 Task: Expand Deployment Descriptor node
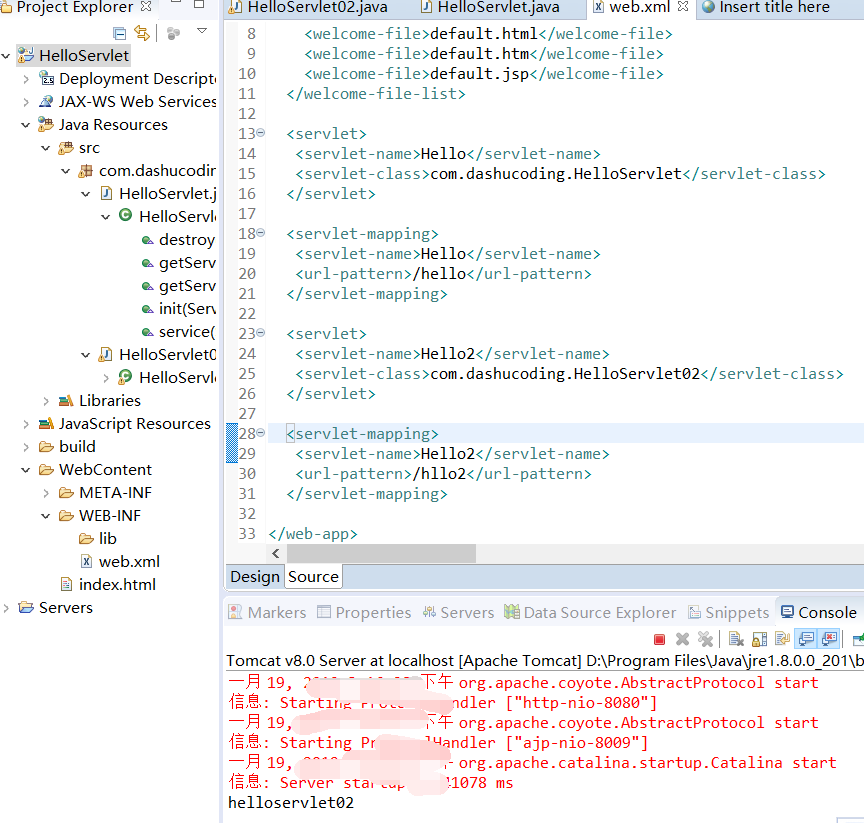[x=26, y=79]
